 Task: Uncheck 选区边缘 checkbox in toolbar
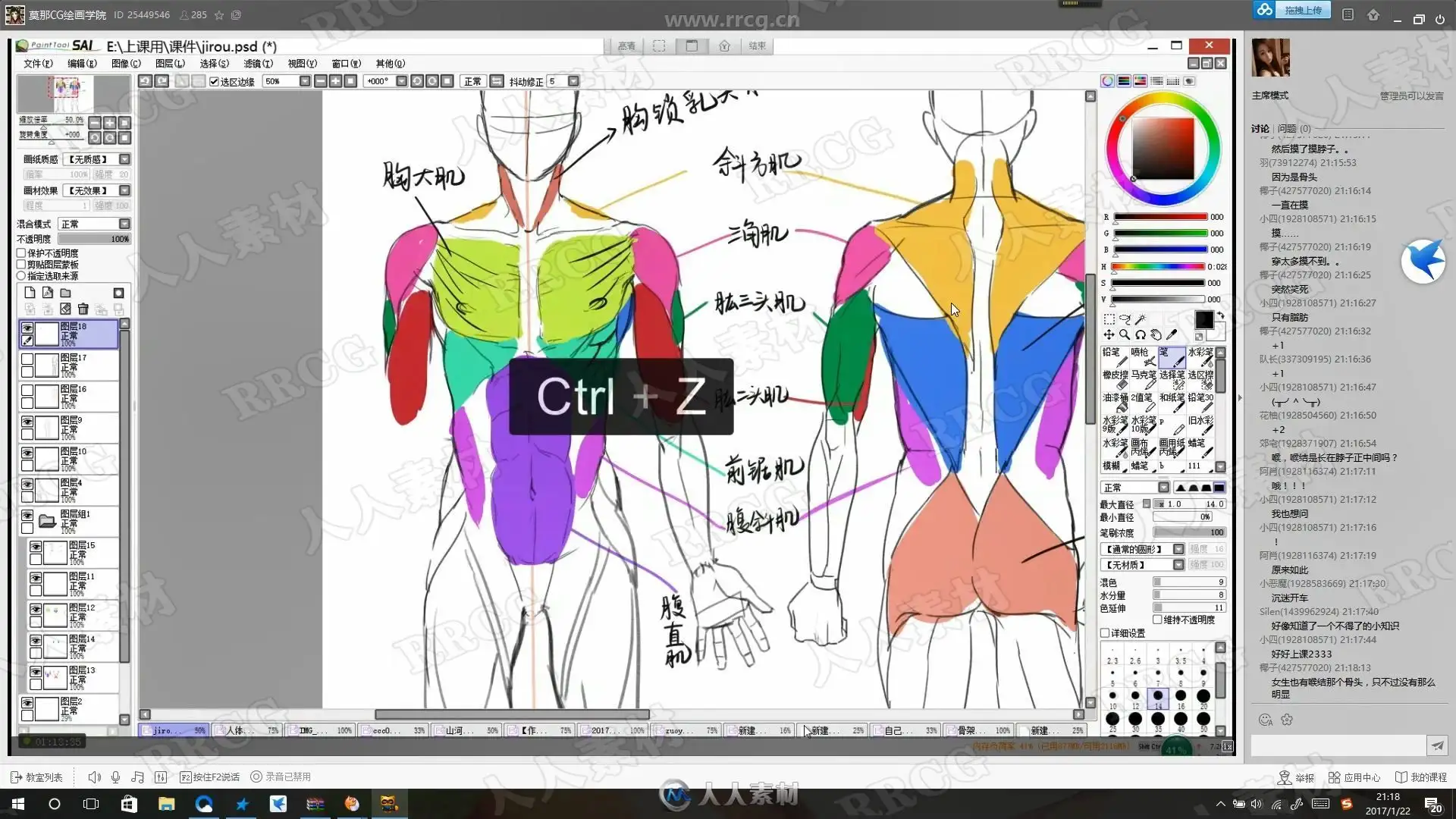[215, 81]
